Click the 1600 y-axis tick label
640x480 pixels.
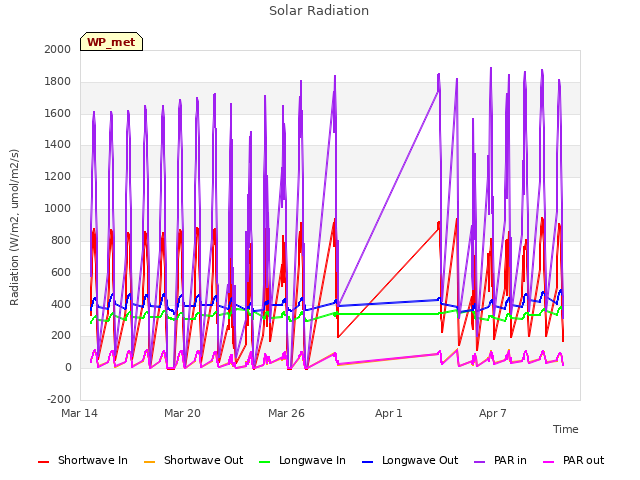point(58,113)
